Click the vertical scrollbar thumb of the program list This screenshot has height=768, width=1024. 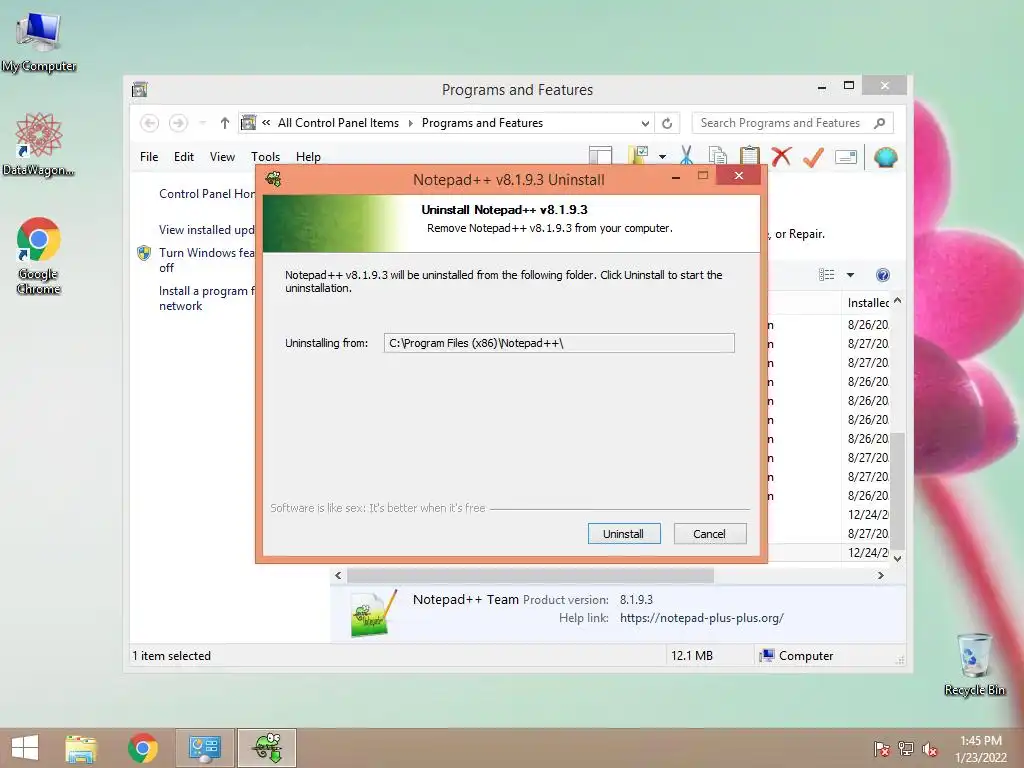click(898, 490)
